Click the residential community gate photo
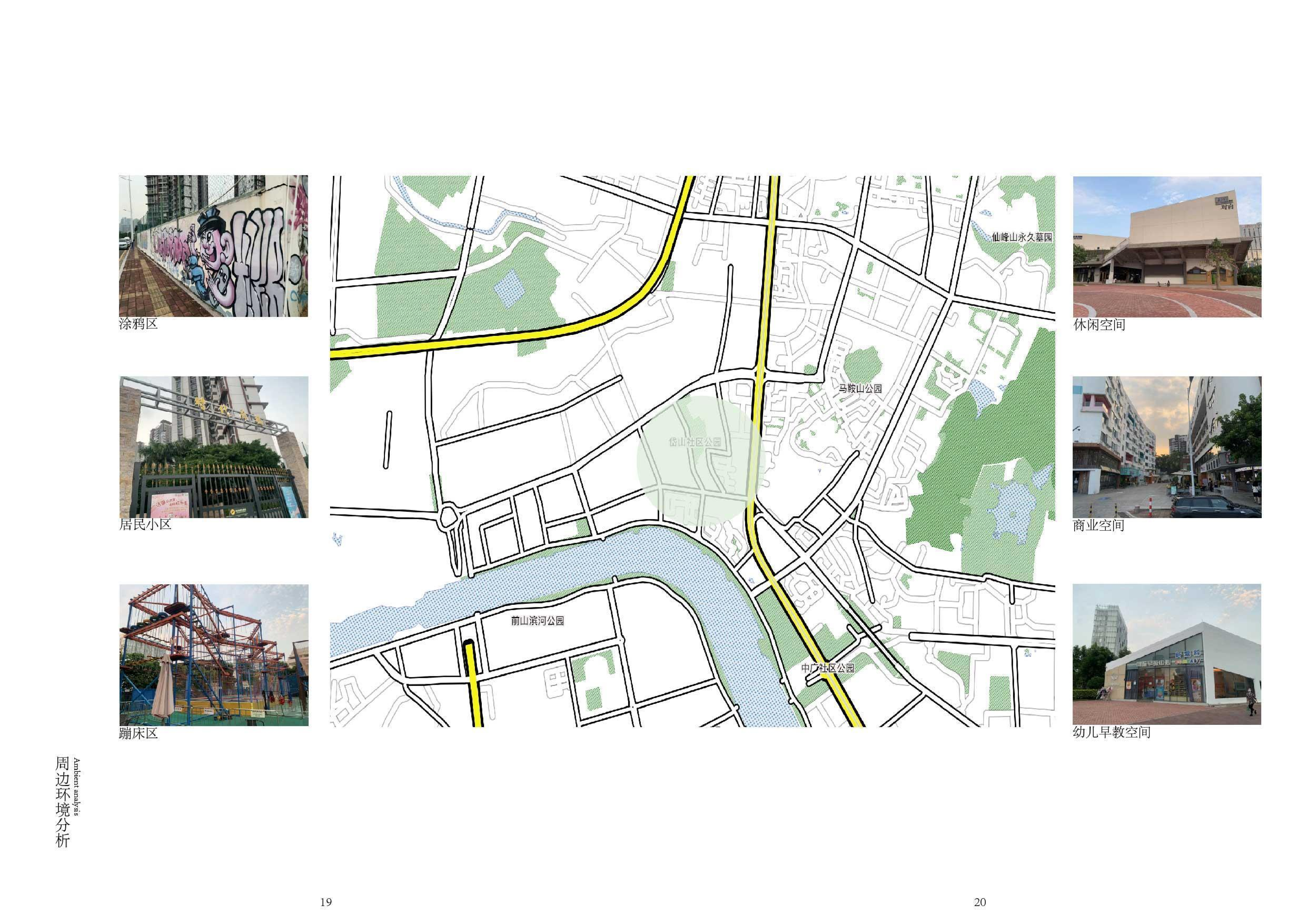The width and height of the screenshot is (1307, 924). 214,447
